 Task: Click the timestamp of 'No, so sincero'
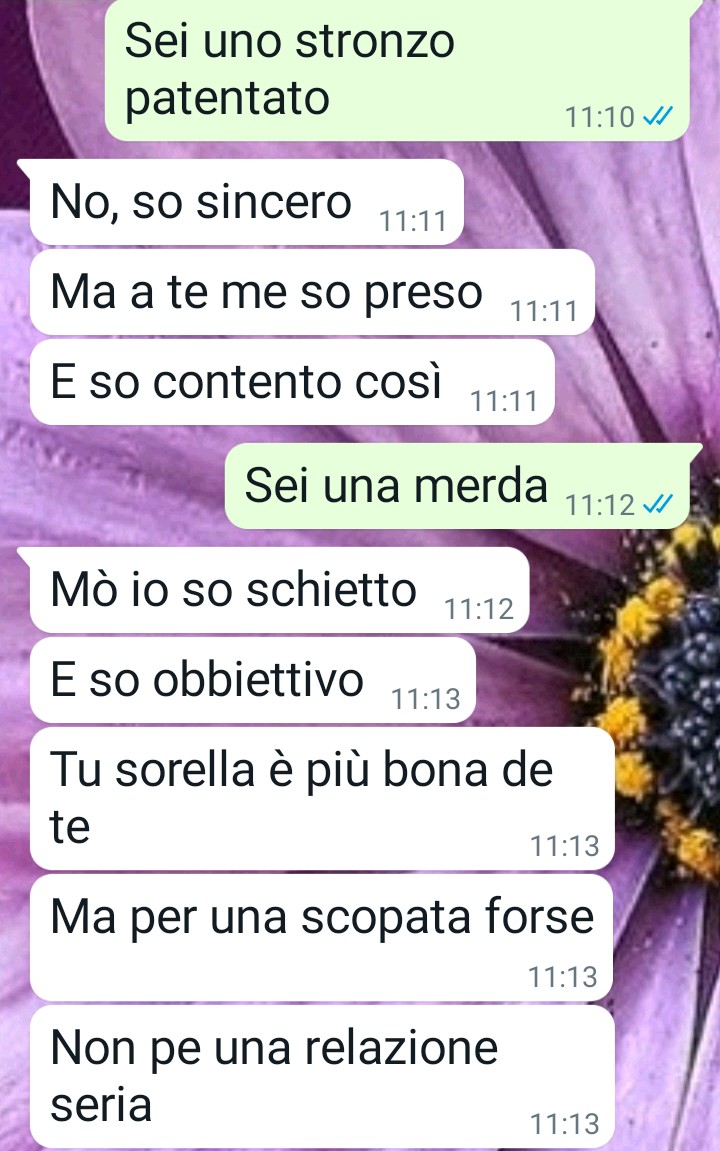(x=412, y=221)
